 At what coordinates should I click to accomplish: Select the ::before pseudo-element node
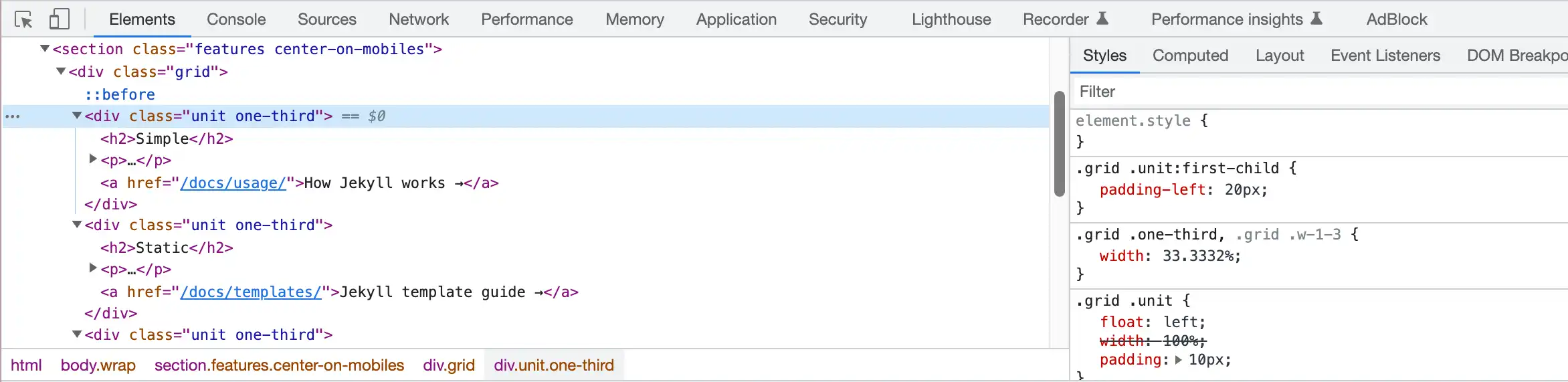(120, 94)
